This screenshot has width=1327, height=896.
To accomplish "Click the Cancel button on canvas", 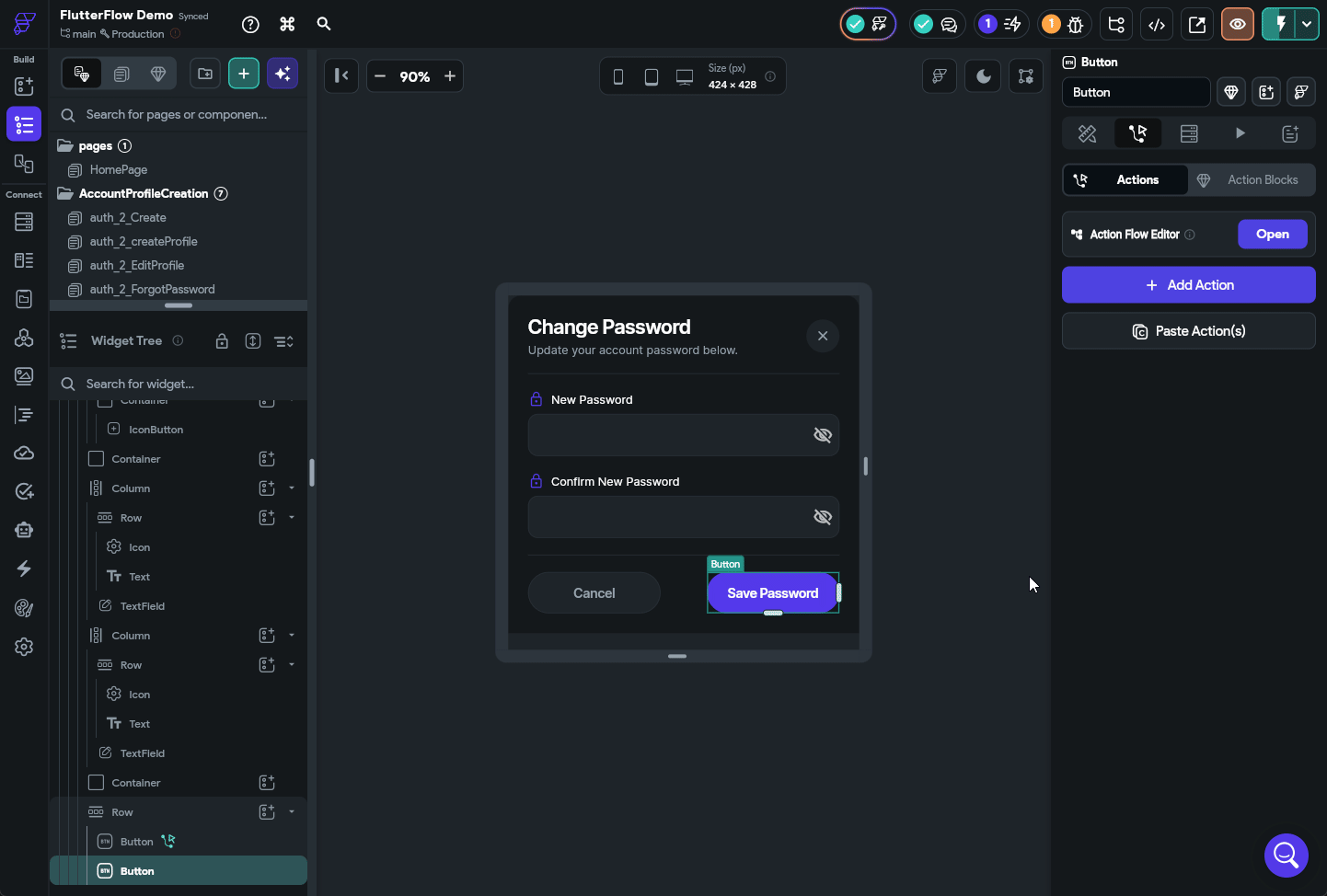I will tap(594, 593).
